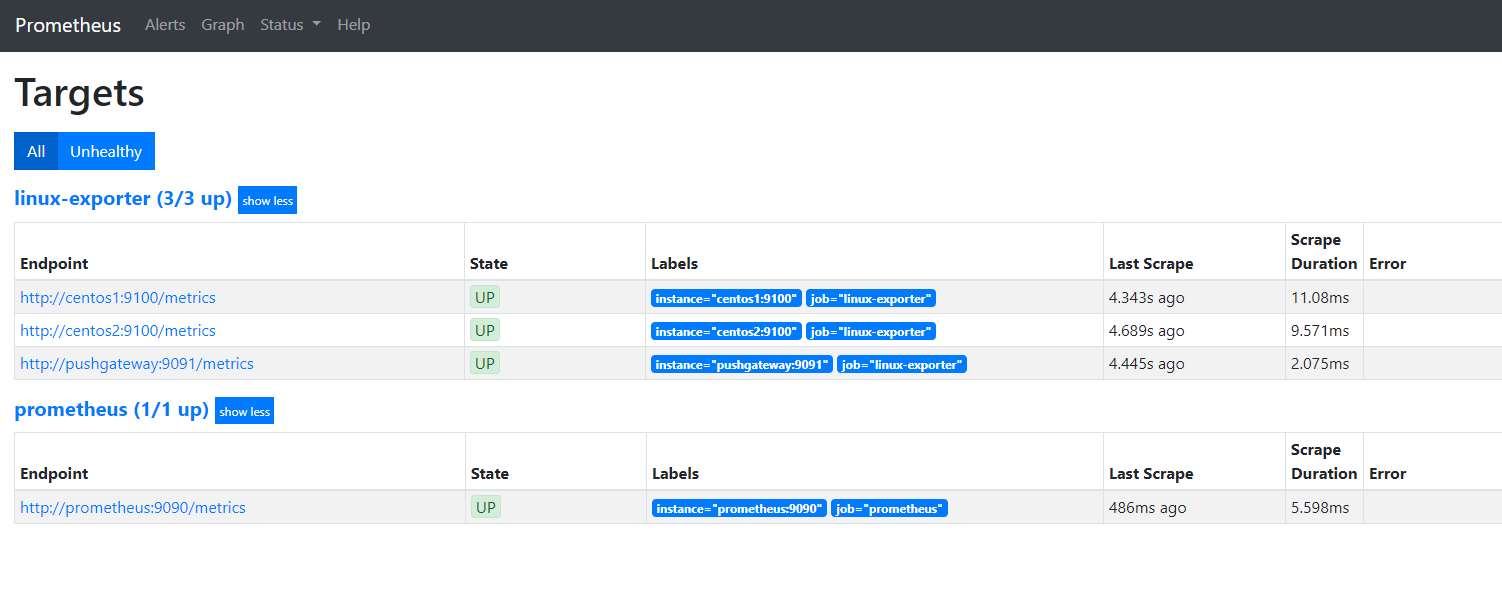The height and width of the screenshot is (597, 1502).
Task: Click the Scrape Duration header in prometheus table
Action: [1324, 462]
